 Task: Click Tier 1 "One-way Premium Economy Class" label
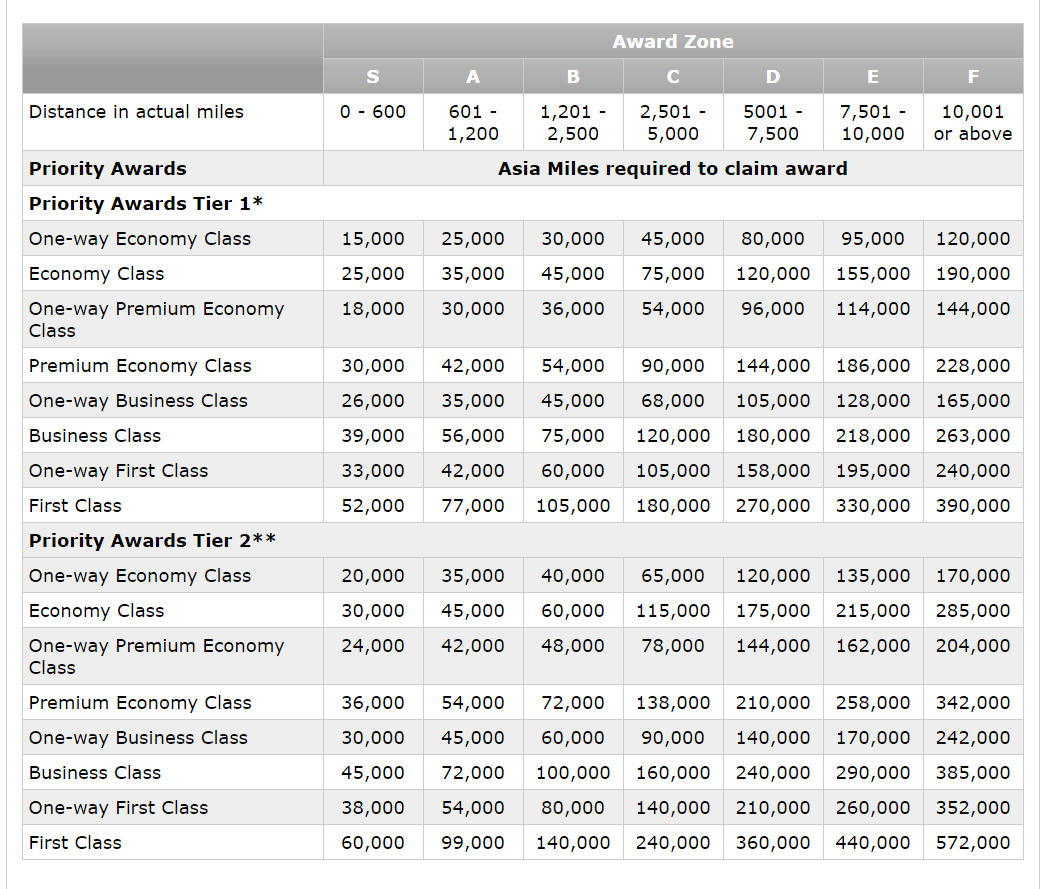(x=156, y=319)
